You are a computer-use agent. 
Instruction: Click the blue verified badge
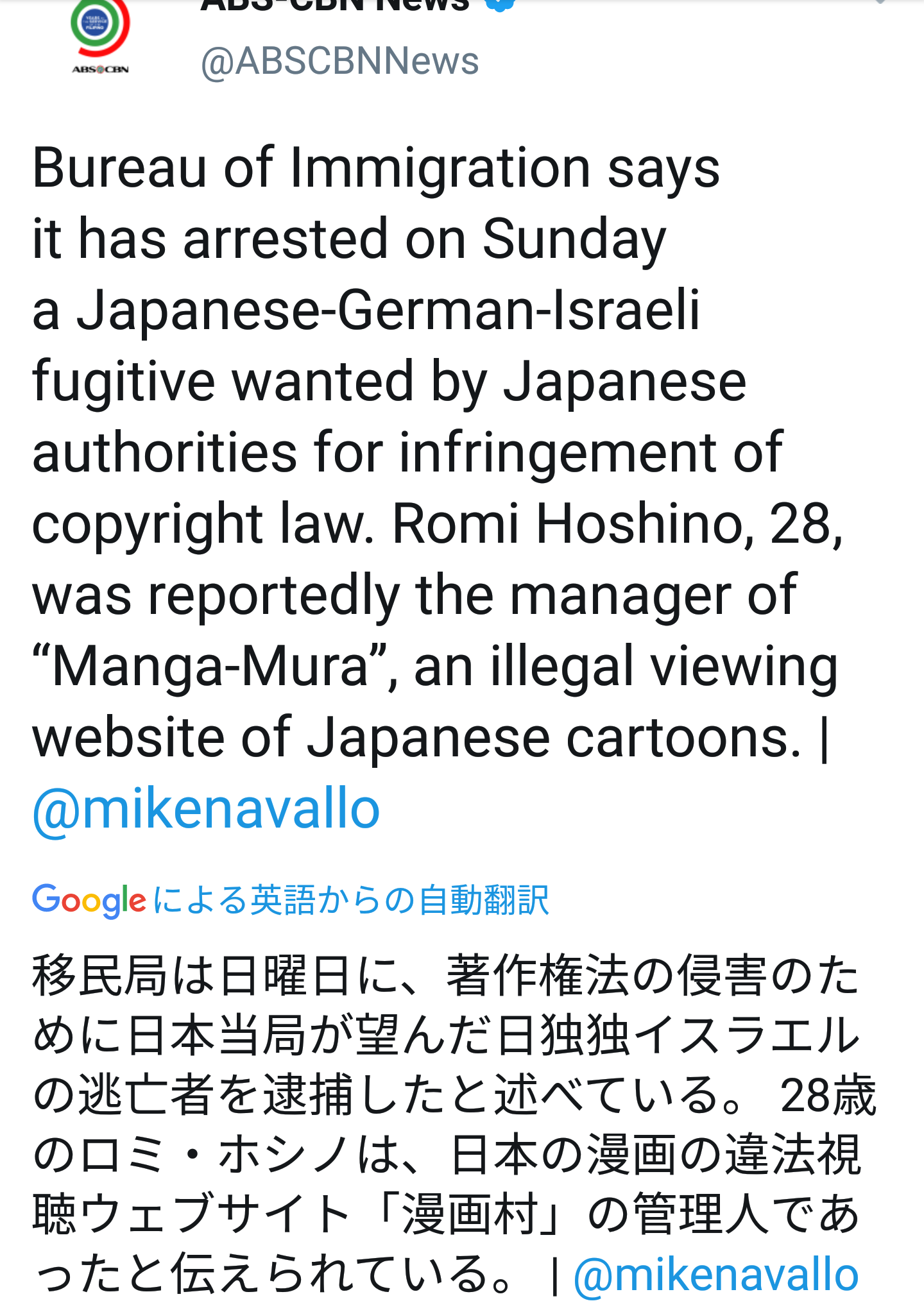500,4
